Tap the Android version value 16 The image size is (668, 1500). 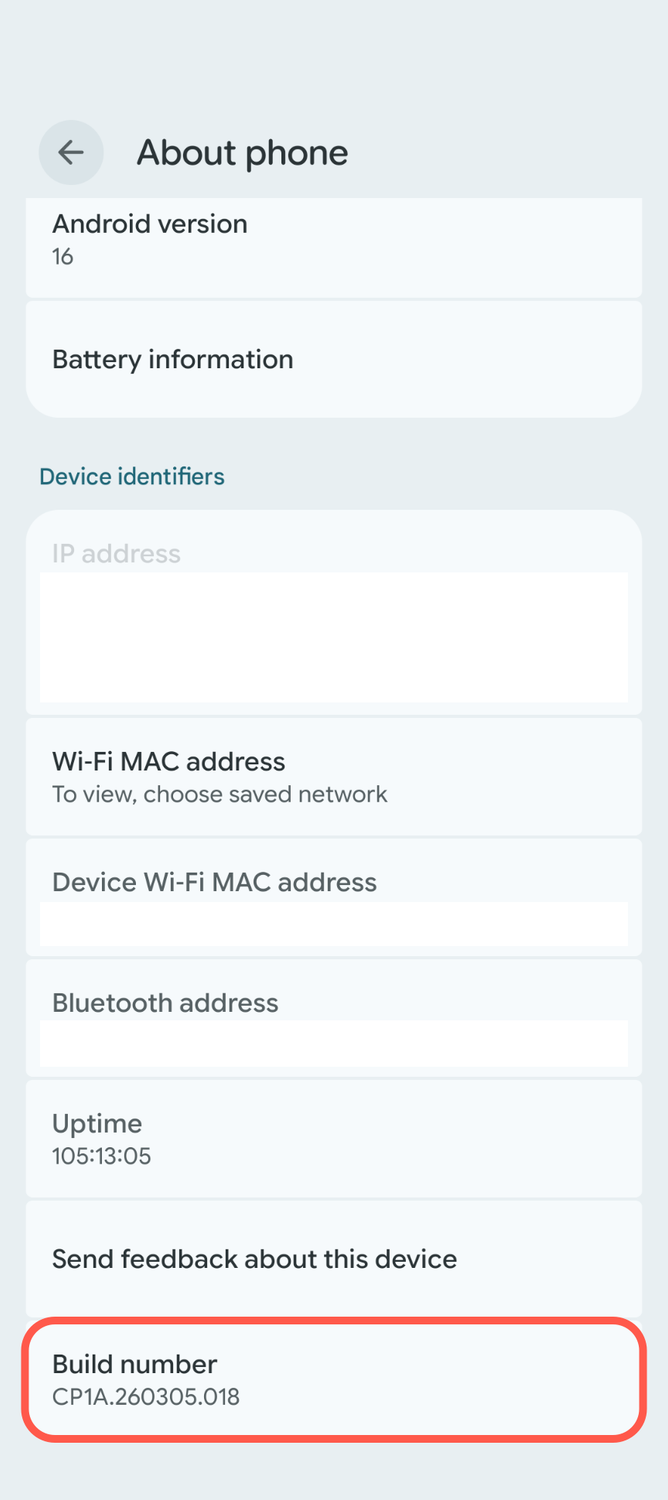point(63,257)
